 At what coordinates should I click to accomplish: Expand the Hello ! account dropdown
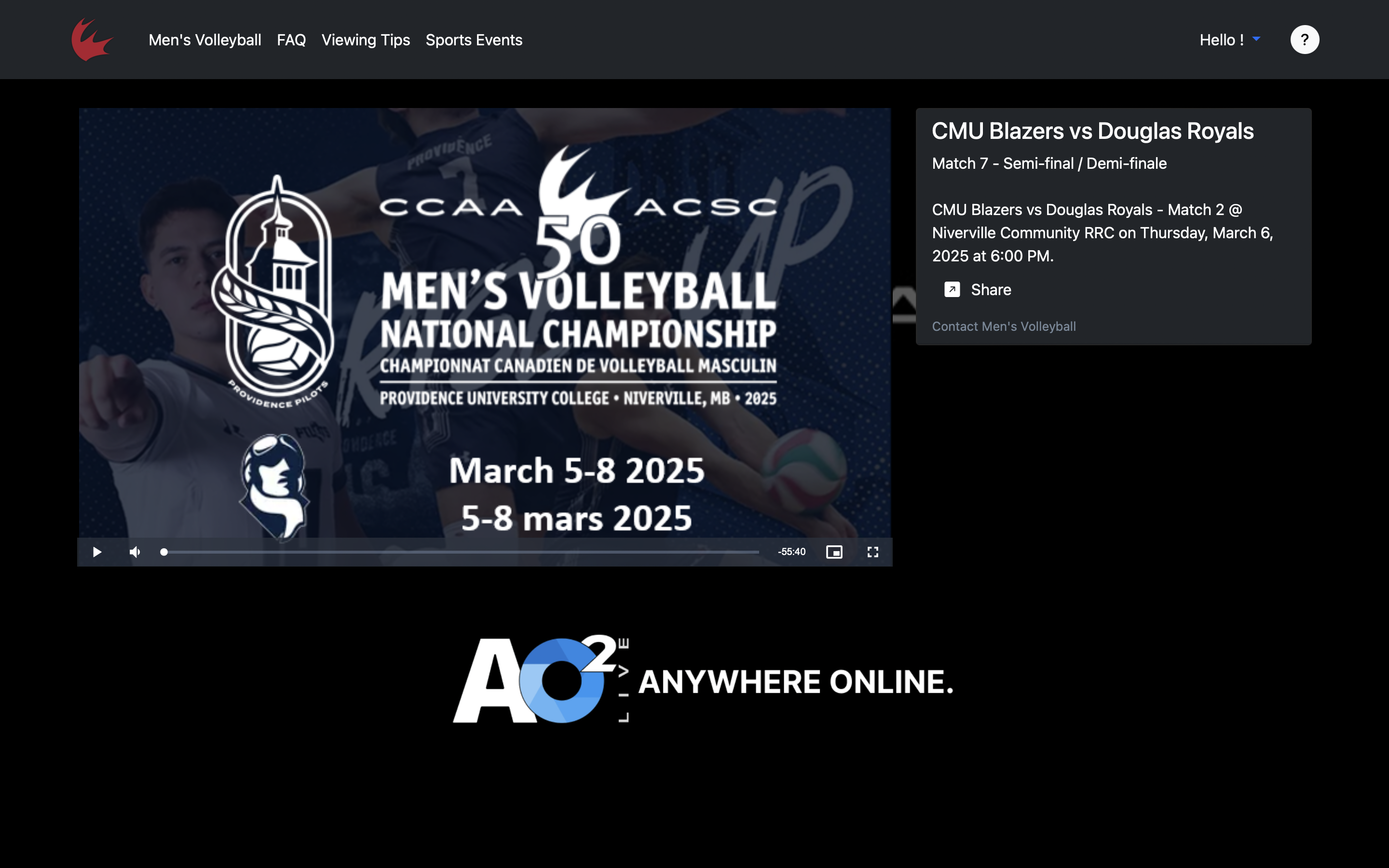pyautogui.click(x=1229, y=40)
